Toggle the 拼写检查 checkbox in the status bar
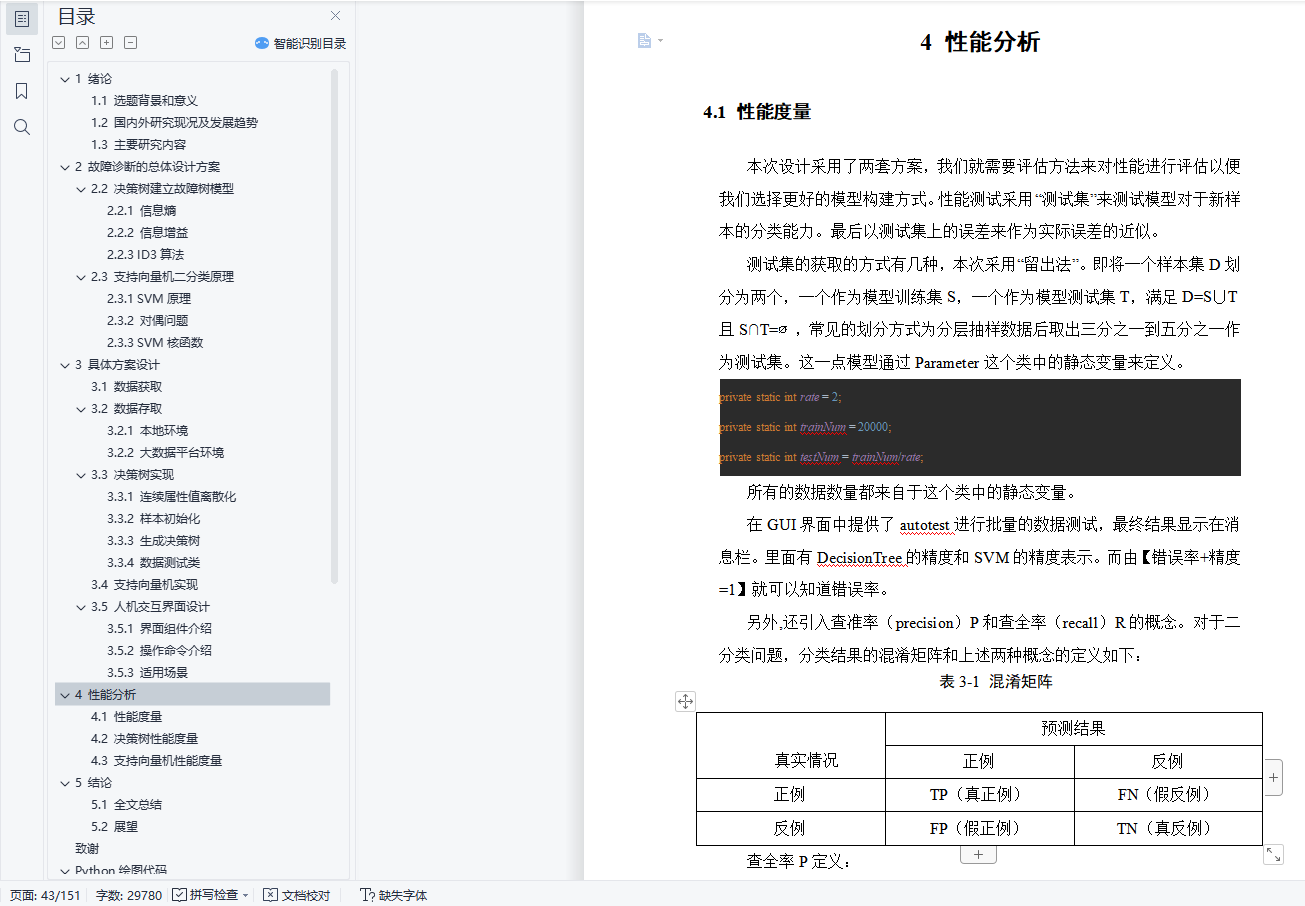Image resolution: width=1305 pixels, height=906 pixels. [179, 895]
